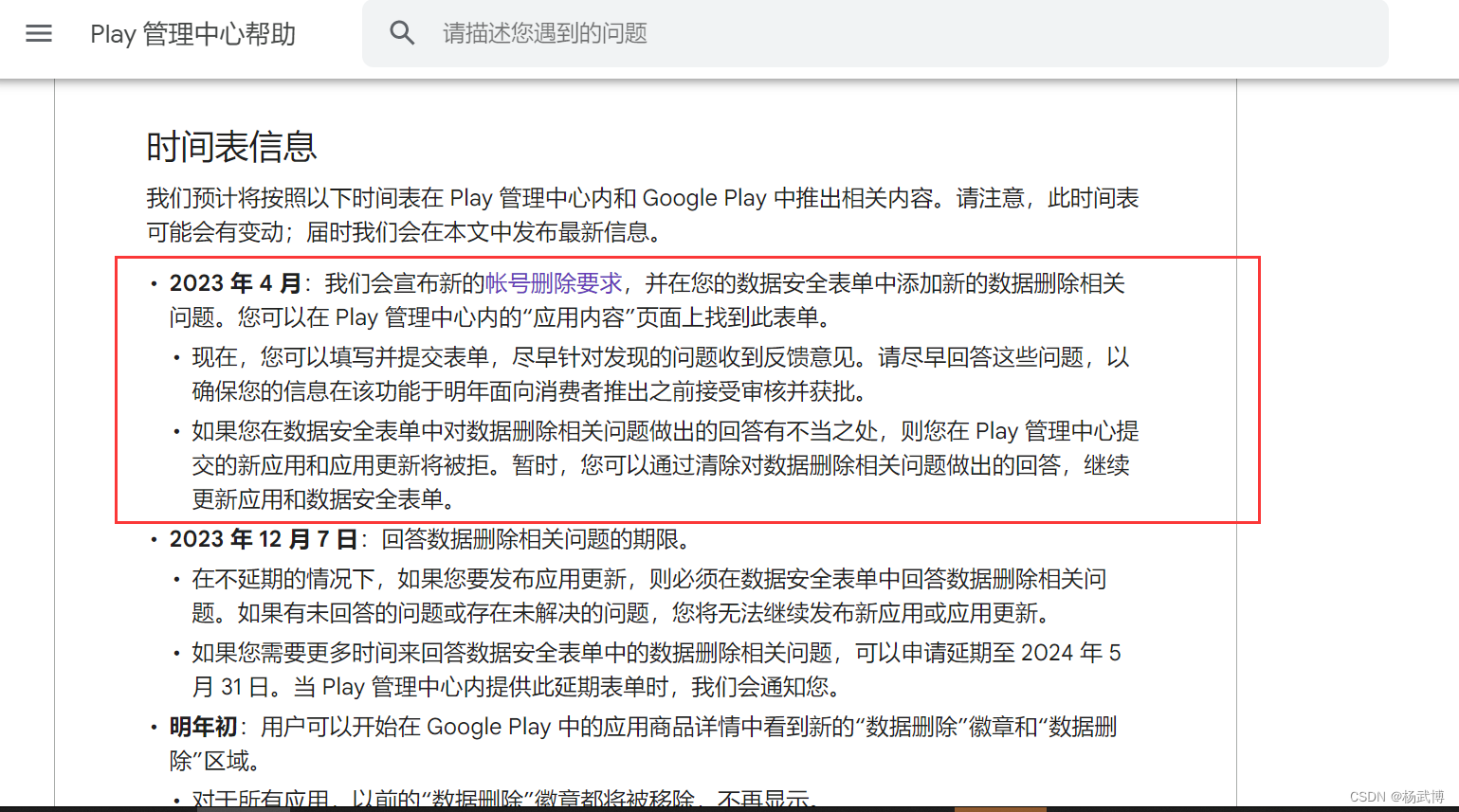Open the hamburger main menu
The width and height of the screenshot is (1459, 812).
[39, 34]
